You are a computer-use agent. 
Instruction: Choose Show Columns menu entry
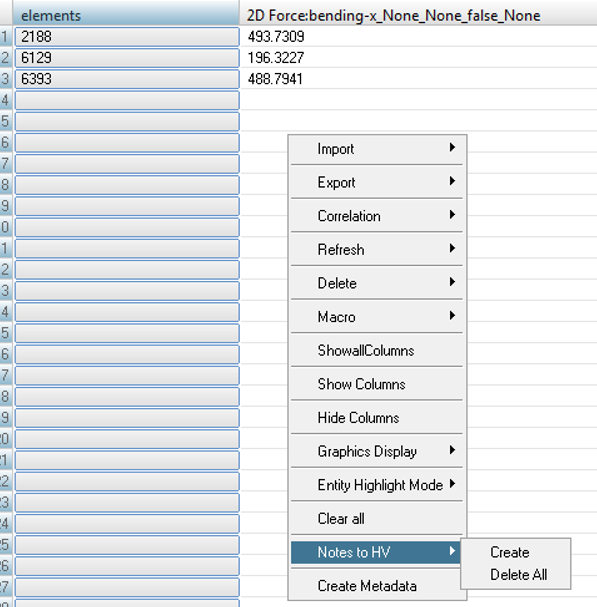pos(377,384)
